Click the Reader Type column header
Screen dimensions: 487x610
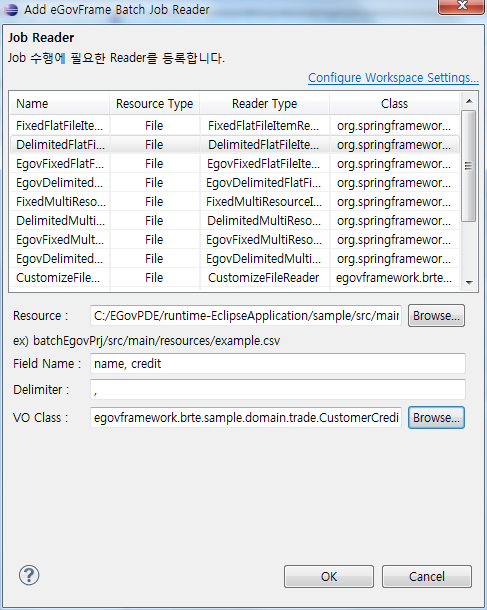[x=265, y=103]
